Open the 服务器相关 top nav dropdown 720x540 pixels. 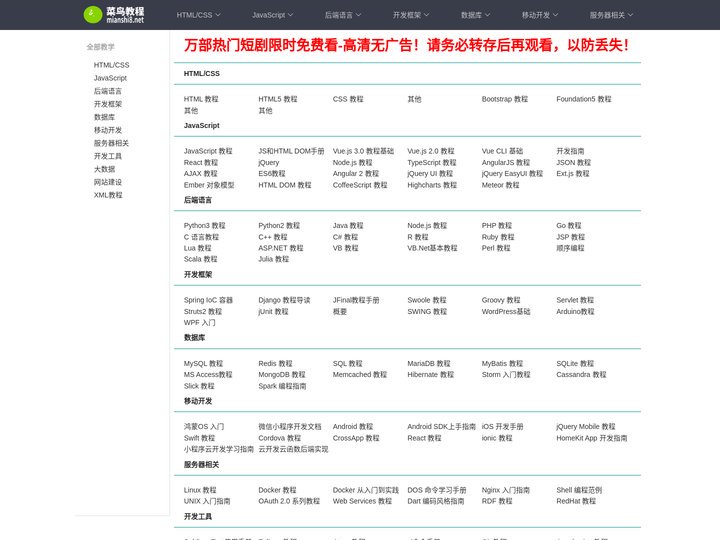611,15
